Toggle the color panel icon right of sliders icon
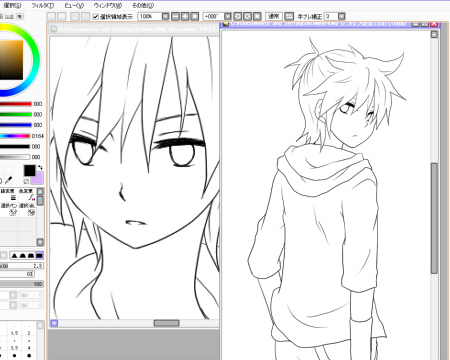The image size is (450, 360). (20, 16)
